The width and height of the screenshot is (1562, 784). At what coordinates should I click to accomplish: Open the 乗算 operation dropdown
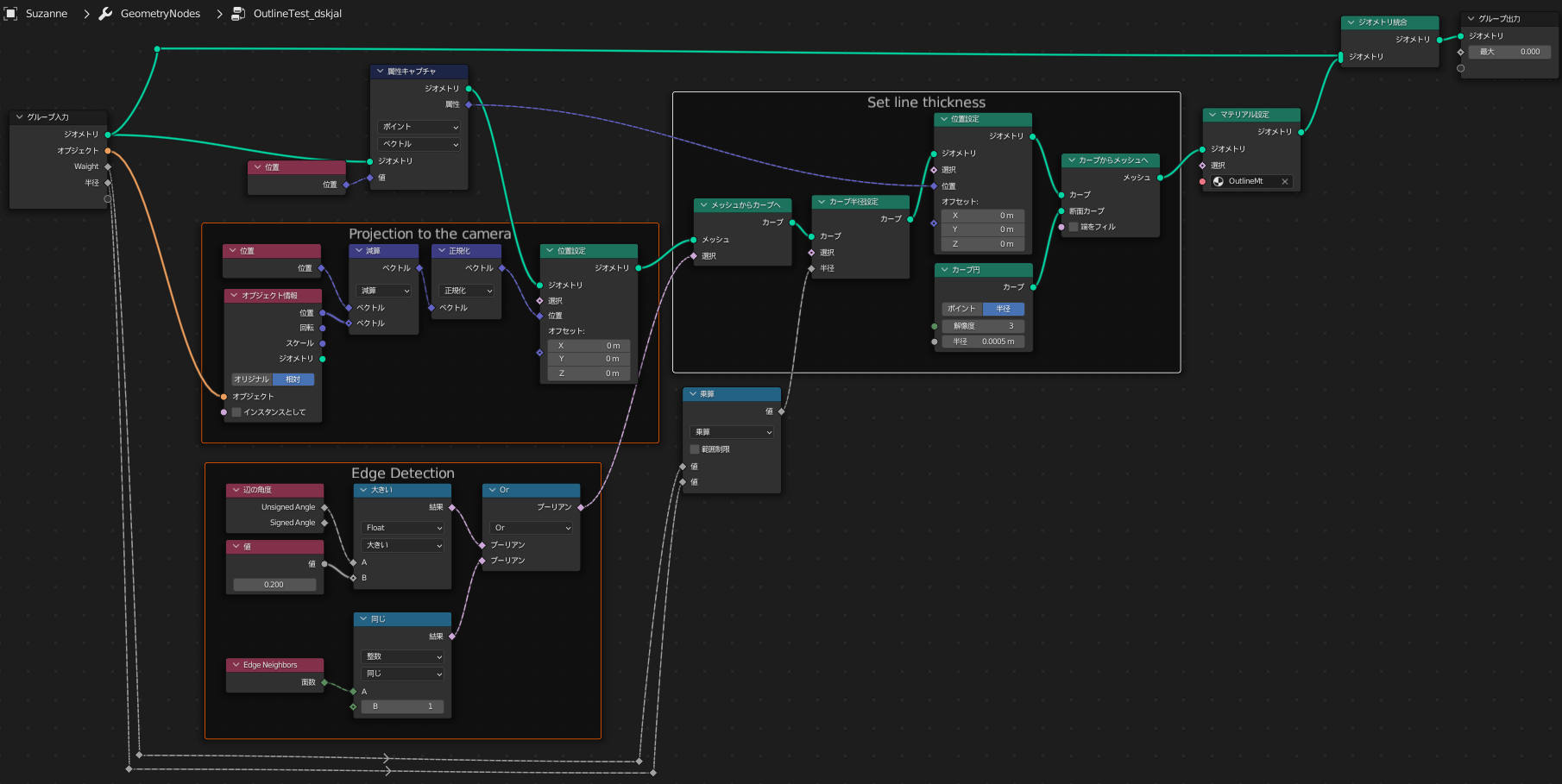pos(732,432)
